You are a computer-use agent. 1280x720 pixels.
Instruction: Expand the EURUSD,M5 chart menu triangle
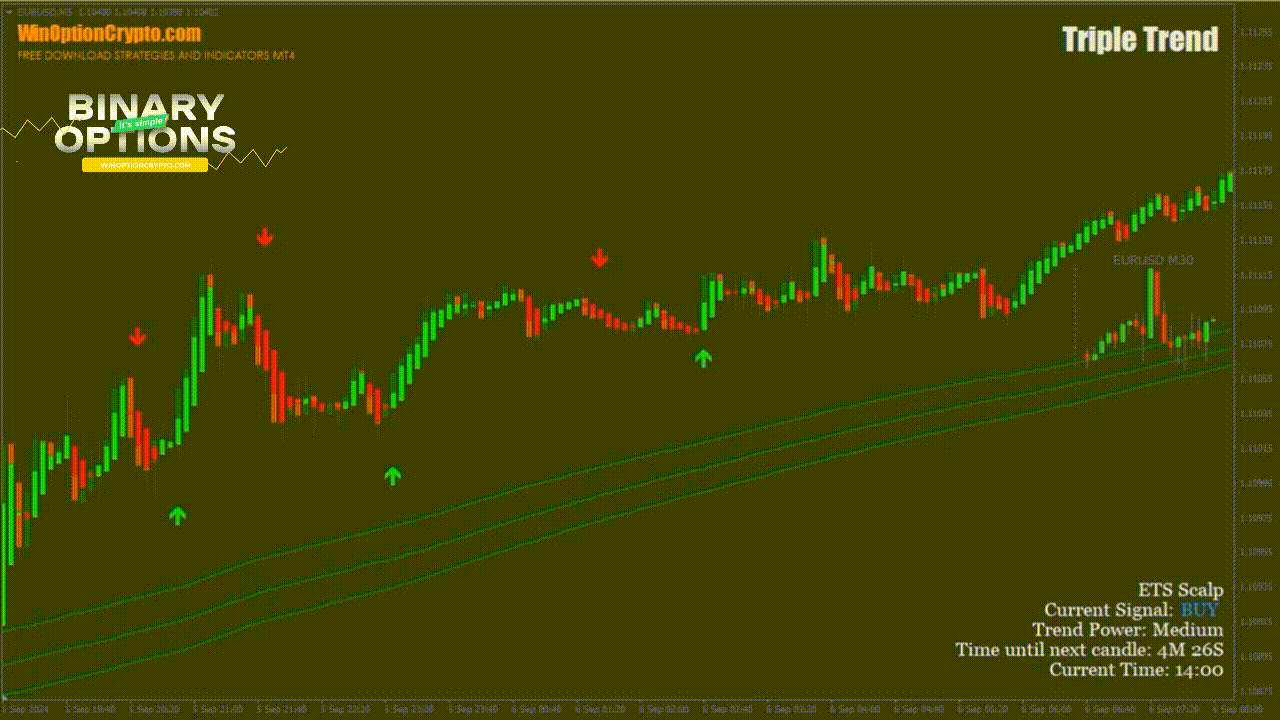pyautogui.click(x=9, y=11)
